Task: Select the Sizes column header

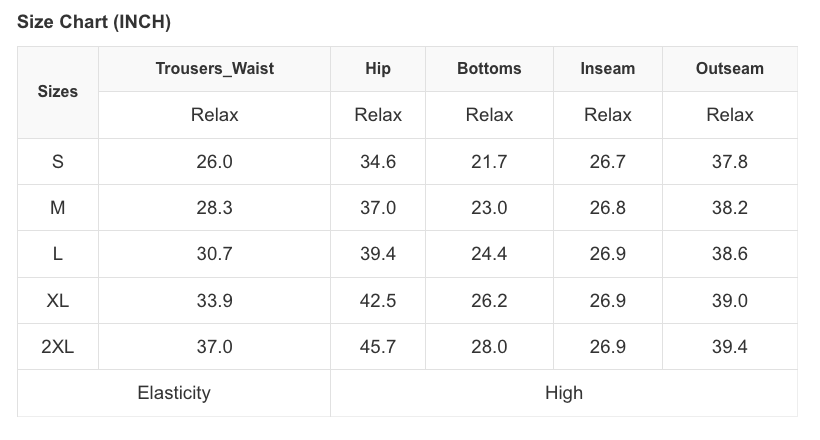Action: tap(58, 91)
